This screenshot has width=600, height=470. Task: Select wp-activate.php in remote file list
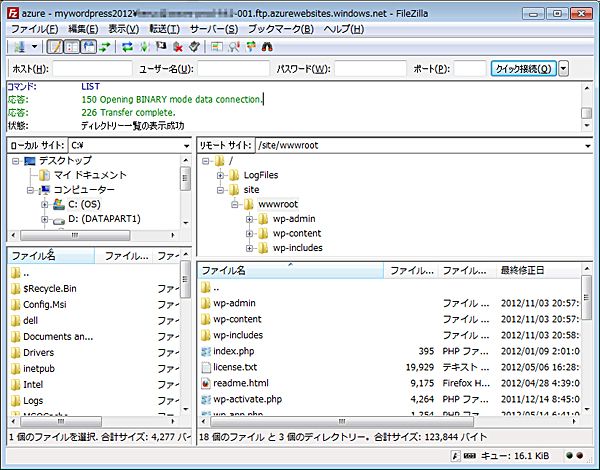click(x=390, y=400)
